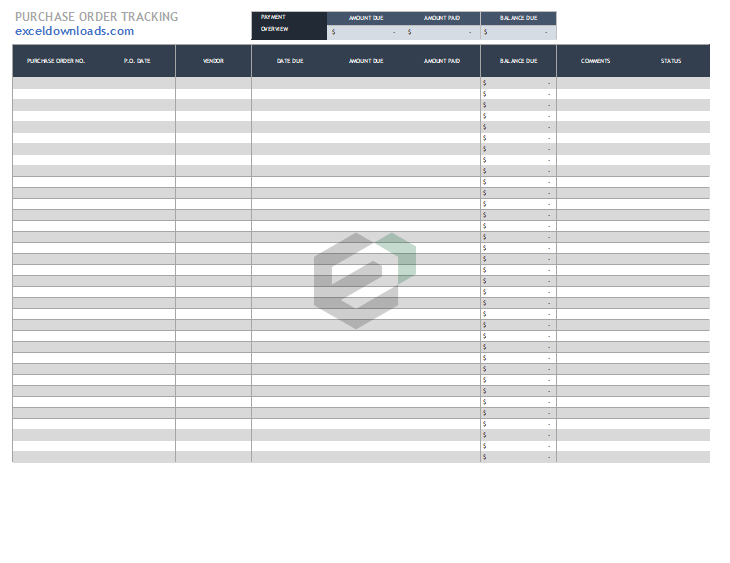
Task: Click the exceldownloads.com link
Action: (74, 31)
